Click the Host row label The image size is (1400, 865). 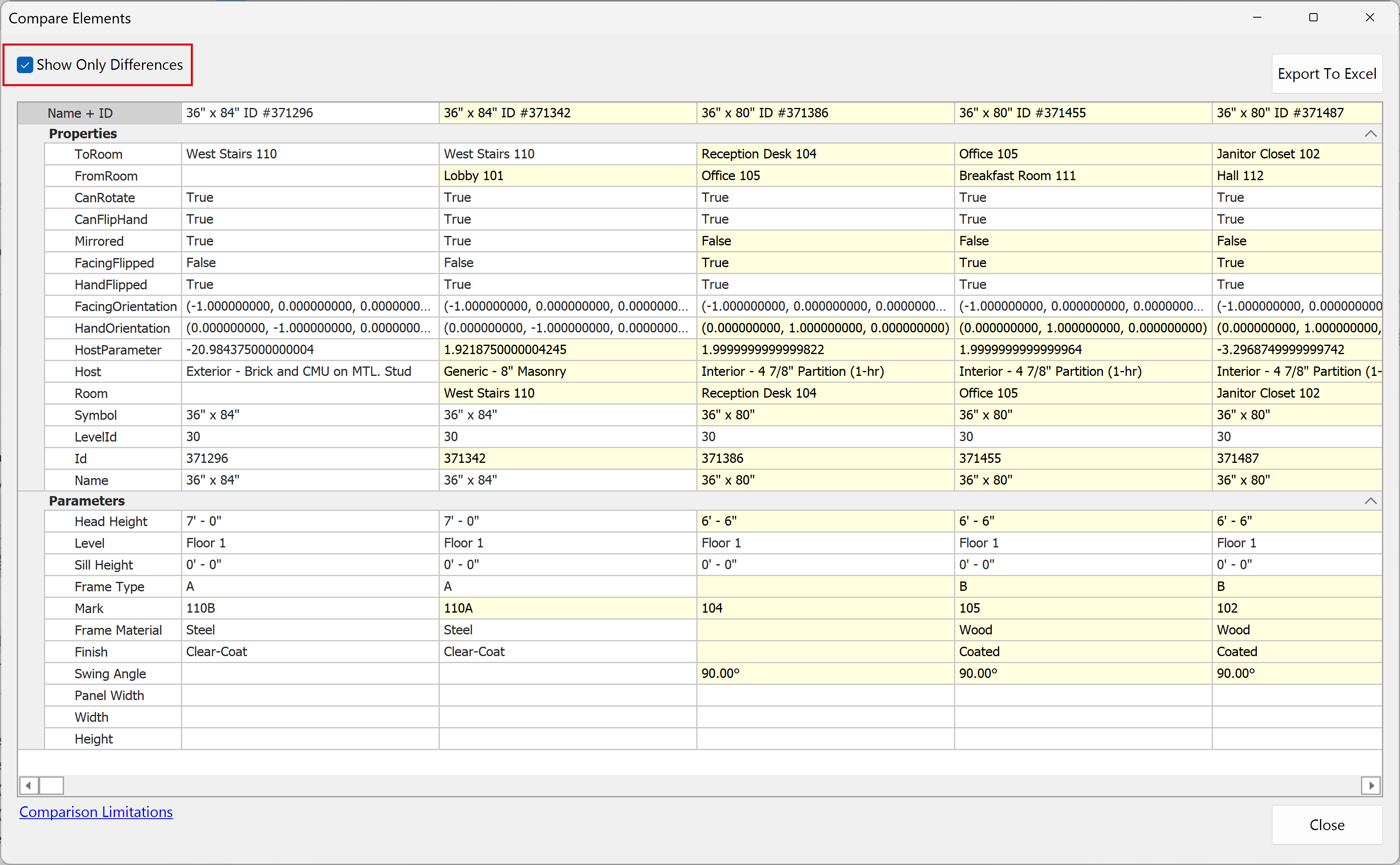point(113,372)
